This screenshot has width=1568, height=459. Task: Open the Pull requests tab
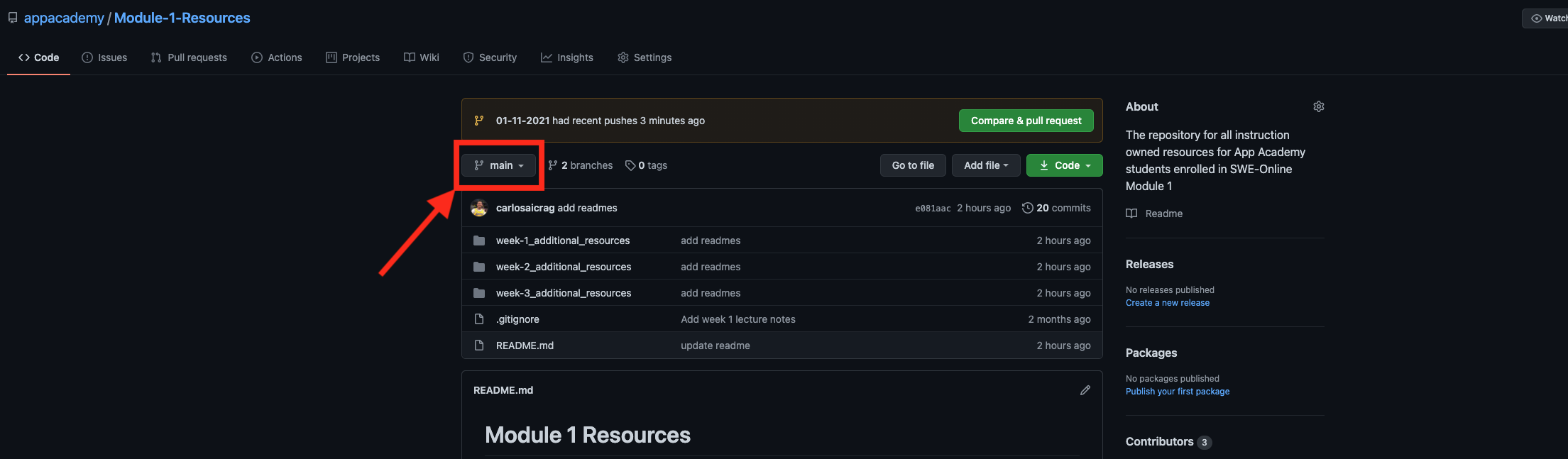point(189,57)
